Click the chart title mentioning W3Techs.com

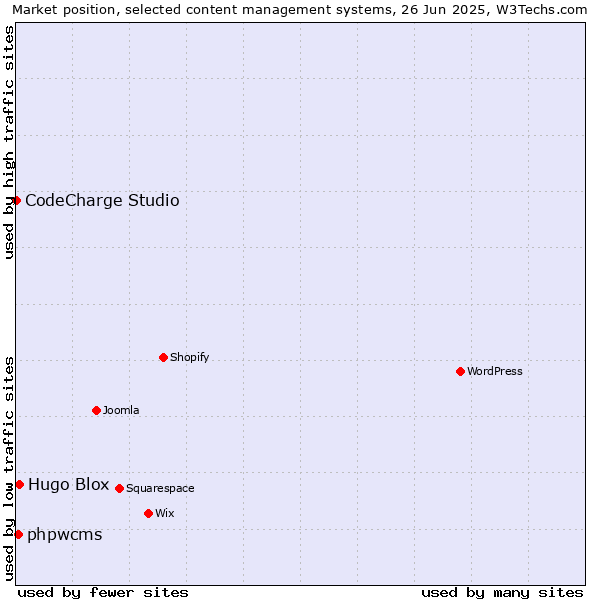pyautogui.click(x=300, y=10)
